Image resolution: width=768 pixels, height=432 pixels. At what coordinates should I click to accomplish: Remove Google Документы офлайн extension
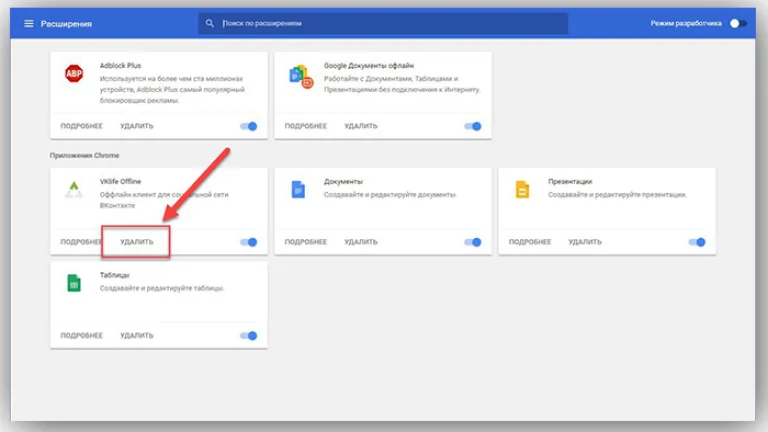[x=361, y=126]
